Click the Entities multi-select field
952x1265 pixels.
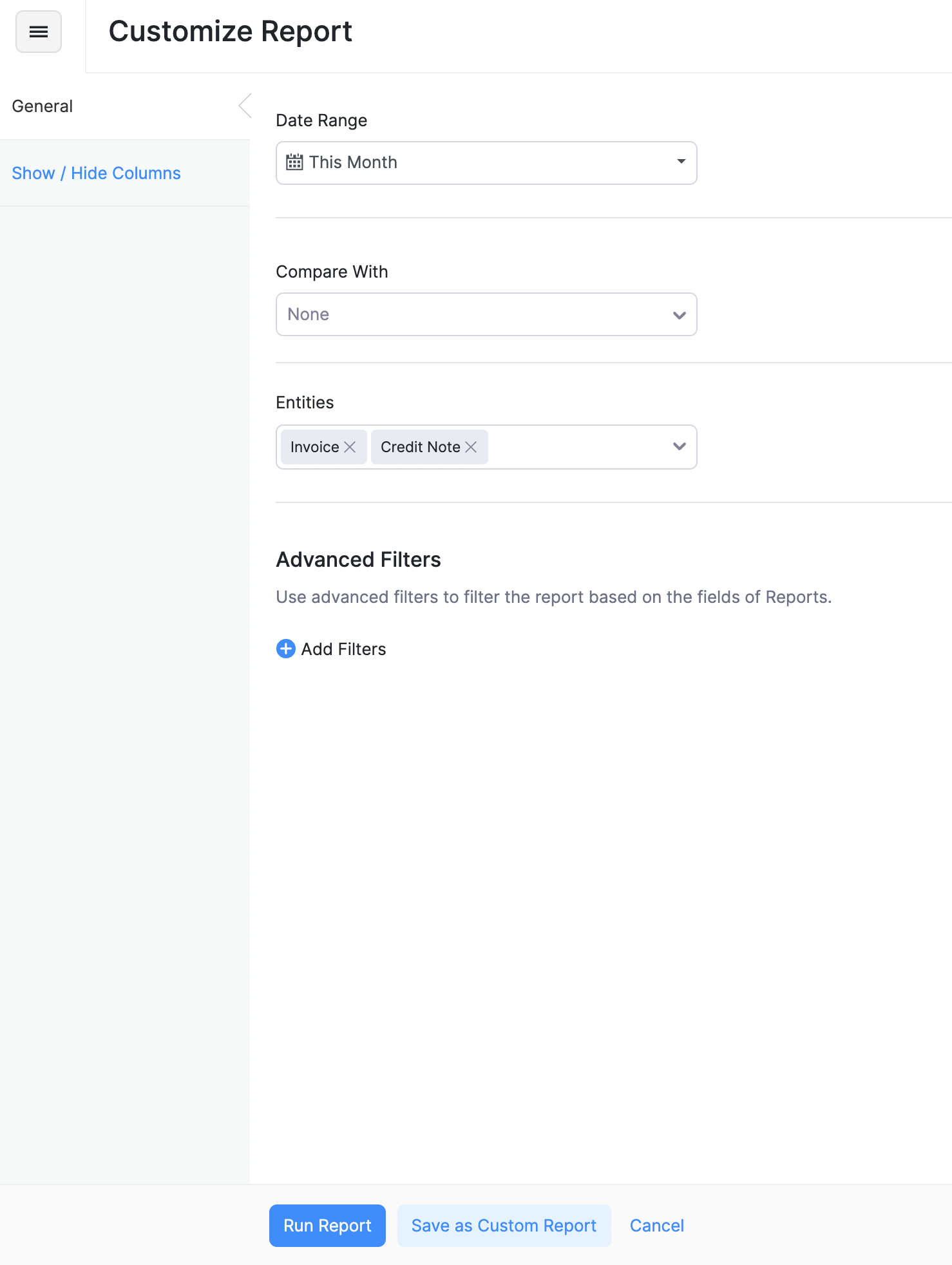[x=486, y=447]
